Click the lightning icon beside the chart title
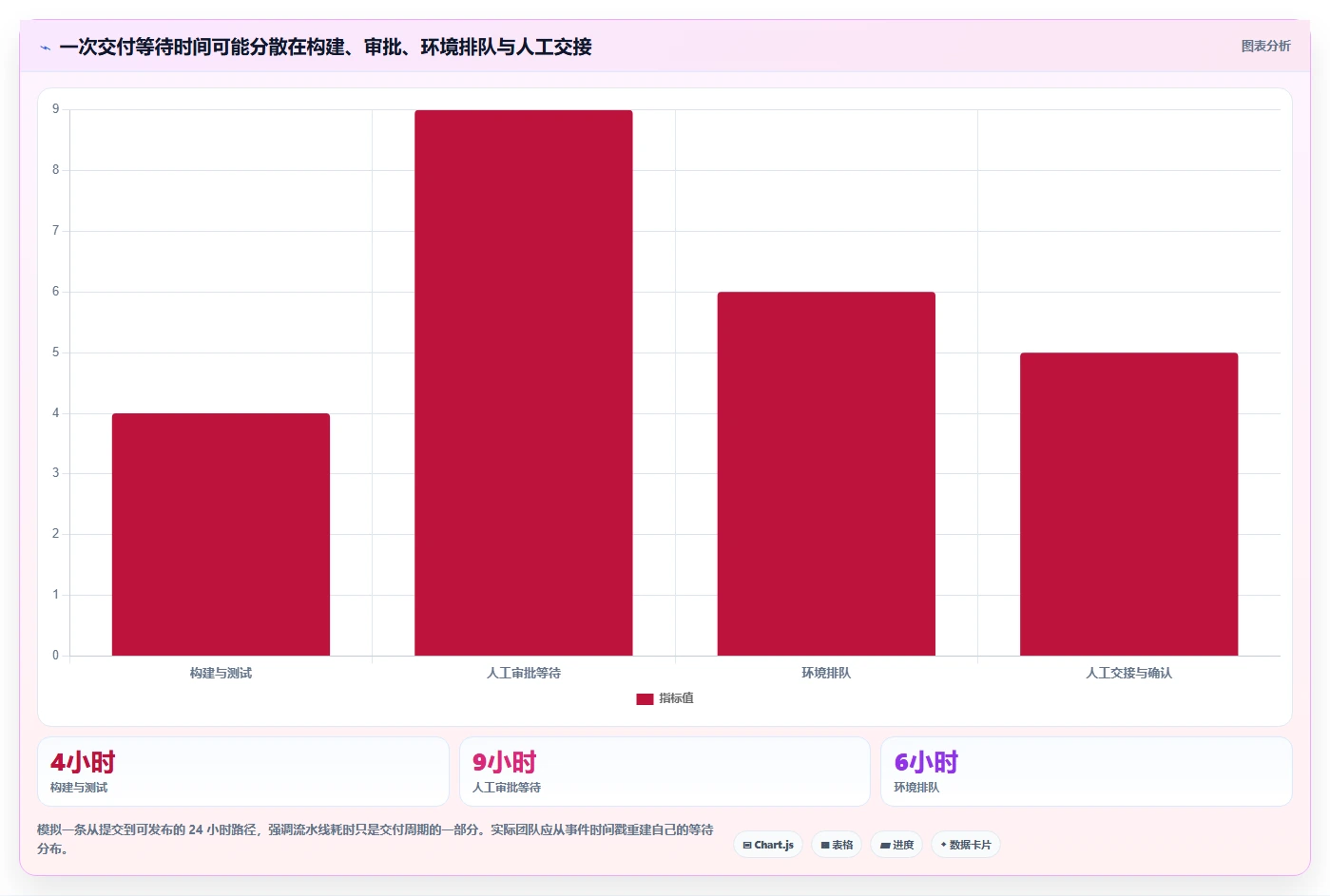This screenshot has width=1330, height=896. [45, 48]
